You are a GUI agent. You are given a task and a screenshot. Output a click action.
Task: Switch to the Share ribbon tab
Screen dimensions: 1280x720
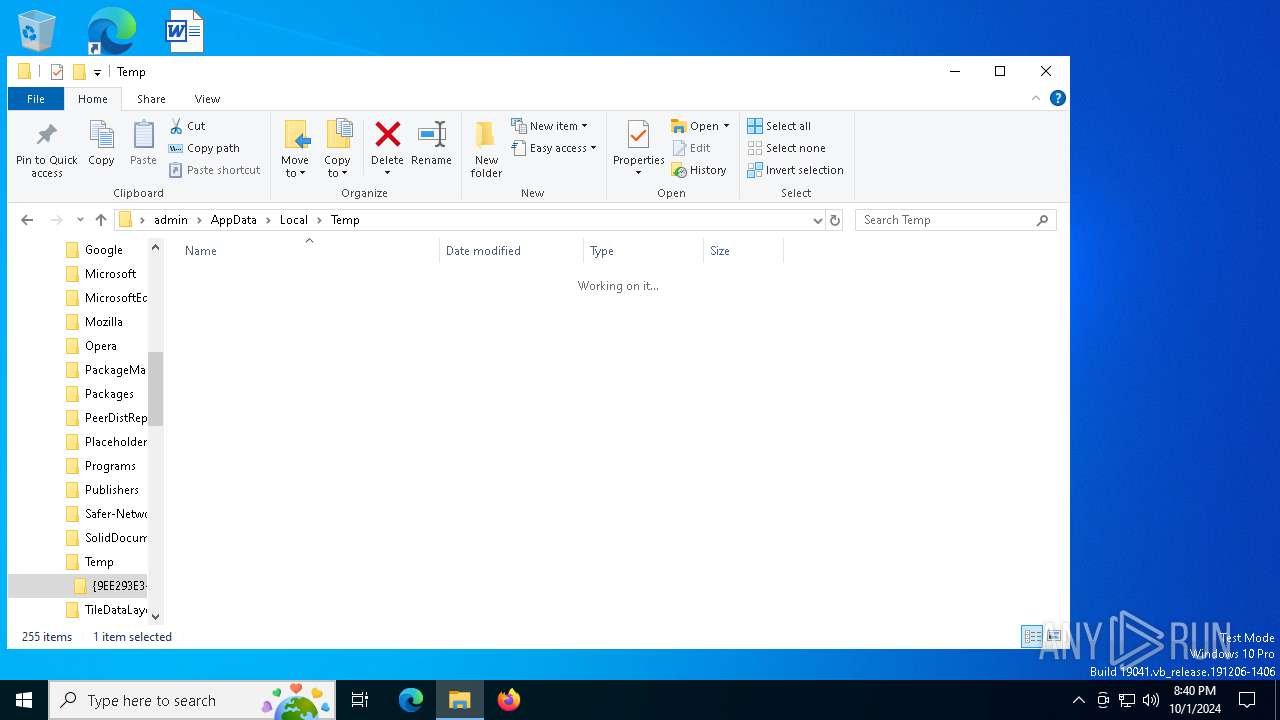click(151, 99)
